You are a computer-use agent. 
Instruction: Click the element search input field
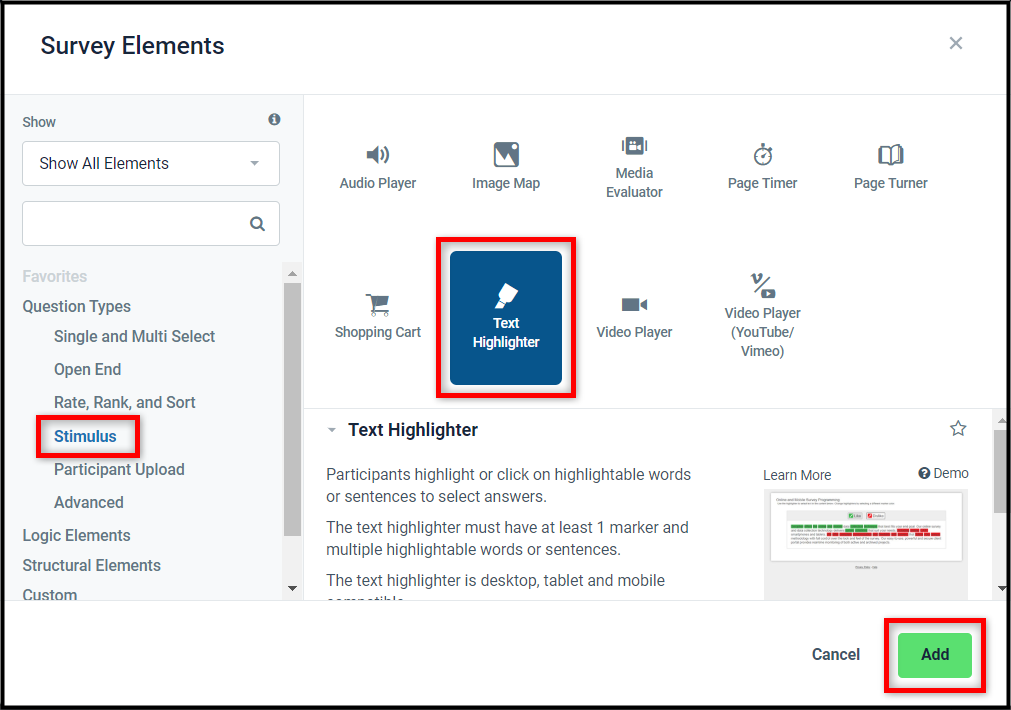click(151, 224)
